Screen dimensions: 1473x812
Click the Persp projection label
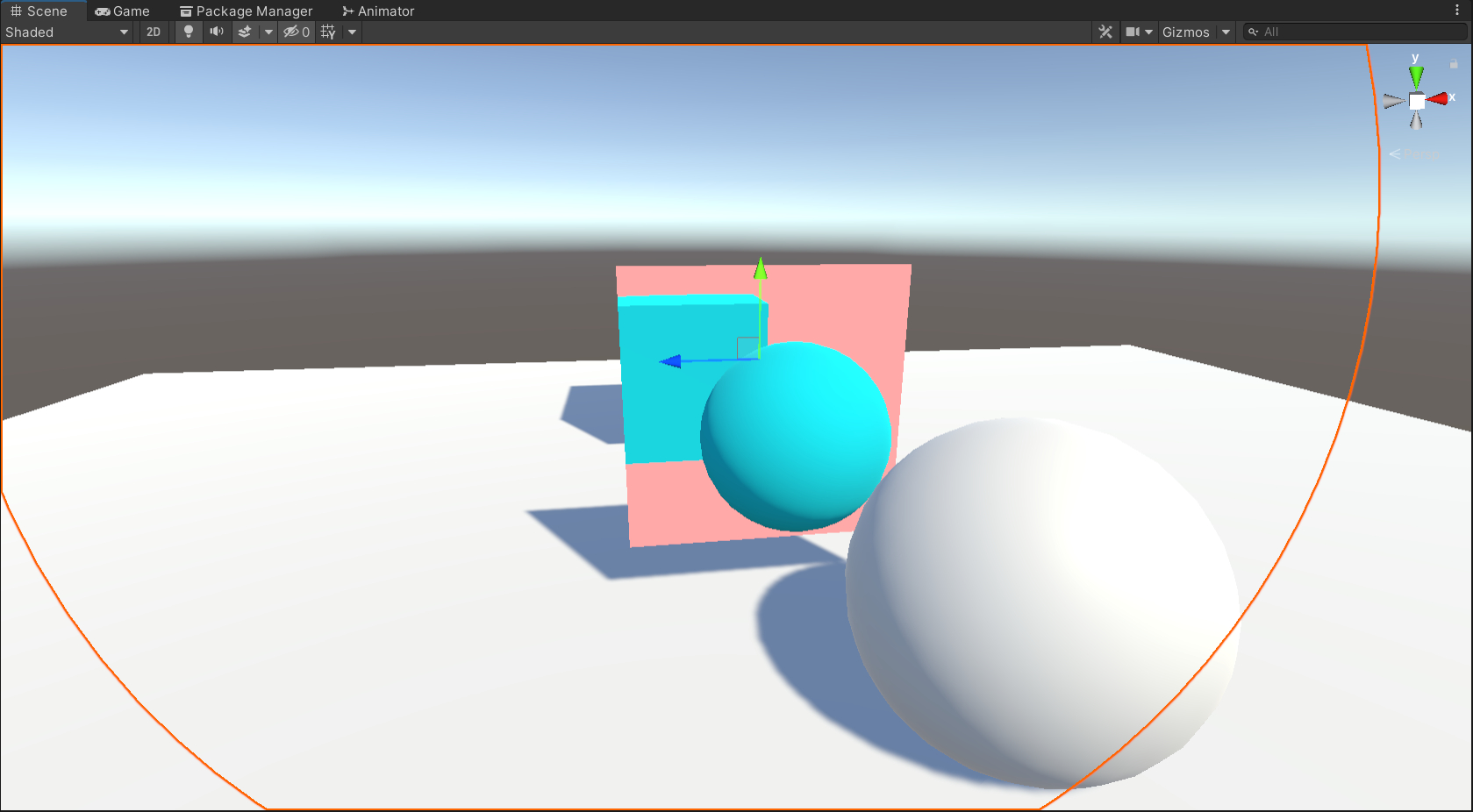coord(1421,154)
